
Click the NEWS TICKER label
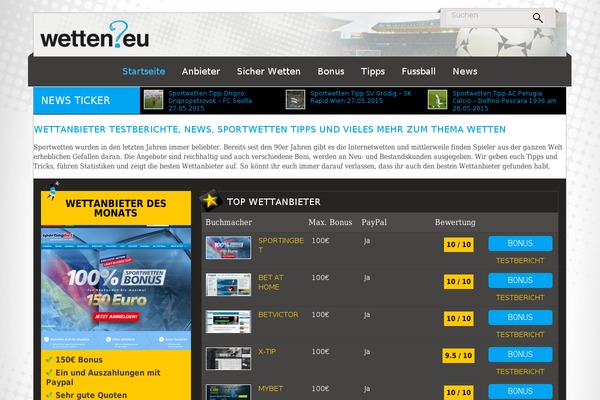[75, 100]
